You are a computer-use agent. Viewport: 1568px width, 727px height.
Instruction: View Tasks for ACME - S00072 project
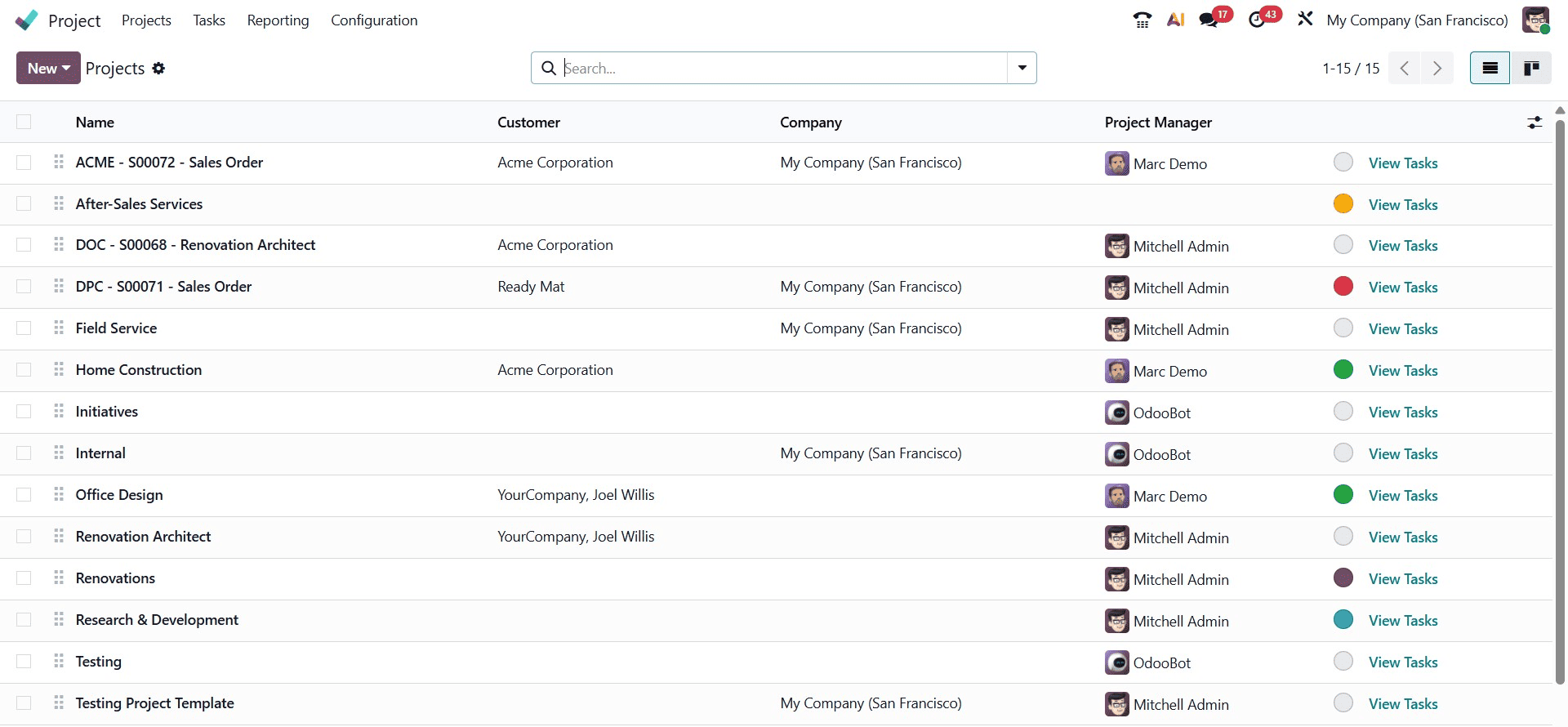pyautogui.click(x=1403, y=163)
